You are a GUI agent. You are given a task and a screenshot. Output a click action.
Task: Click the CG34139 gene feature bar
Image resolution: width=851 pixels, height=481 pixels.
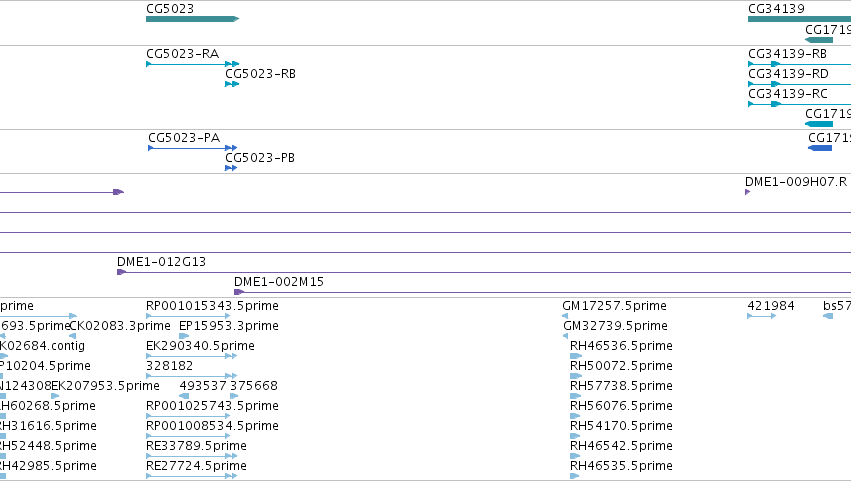pos(799,19)
